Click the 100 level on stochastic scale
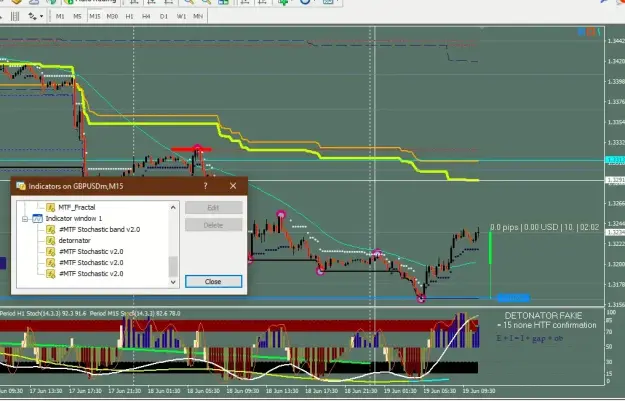 [x=611, y=312]
